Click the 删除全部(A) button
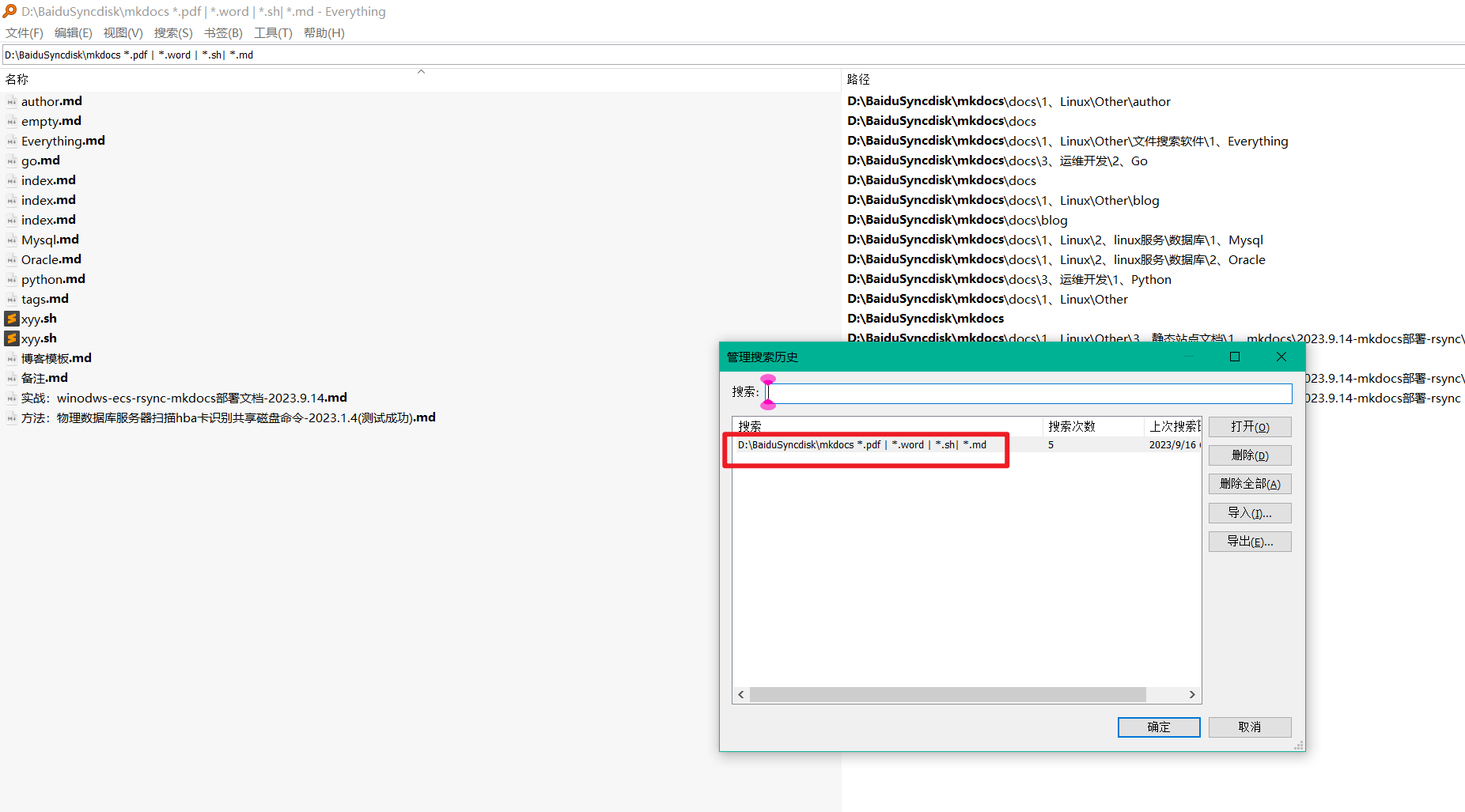The width and height of the screenshot is (1465, 812). [1250, 484]
